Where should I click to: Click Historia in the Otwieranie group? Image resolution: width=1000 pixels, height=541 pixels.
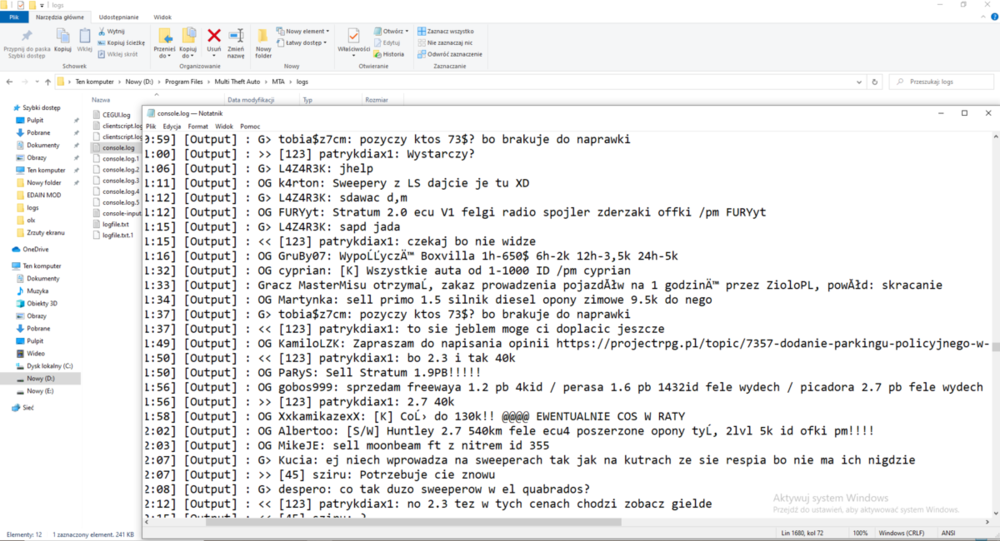click(x=389, y=54)
